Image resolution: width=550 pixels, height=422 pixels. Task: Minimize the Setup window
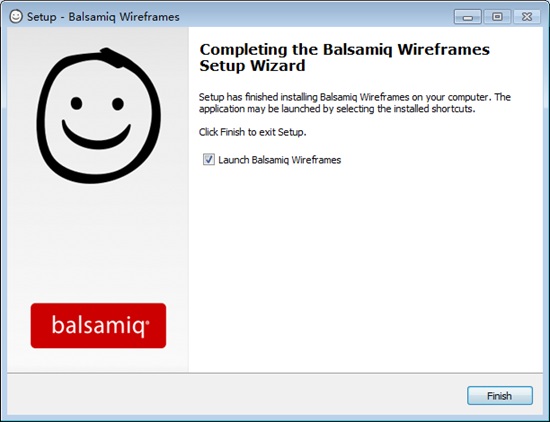[467, 17]
